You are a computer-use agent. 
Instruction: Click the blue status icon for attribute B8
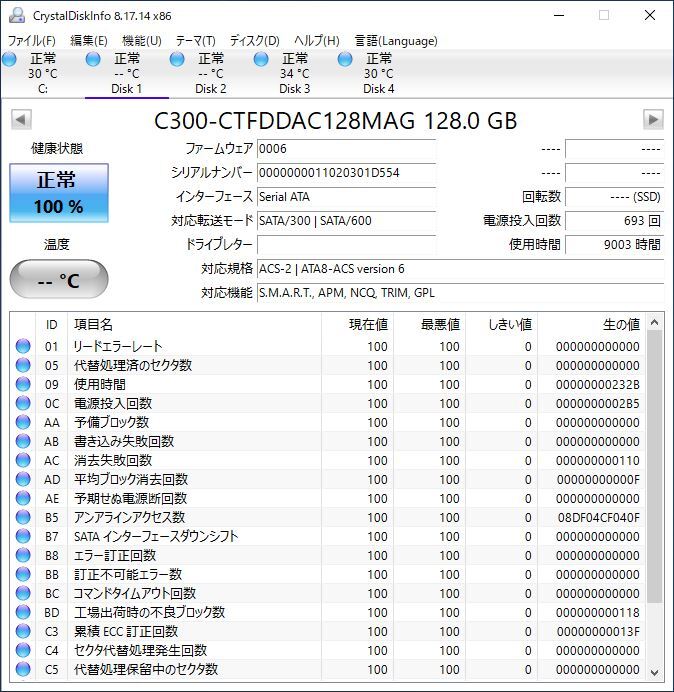click(x=23, y=555)
